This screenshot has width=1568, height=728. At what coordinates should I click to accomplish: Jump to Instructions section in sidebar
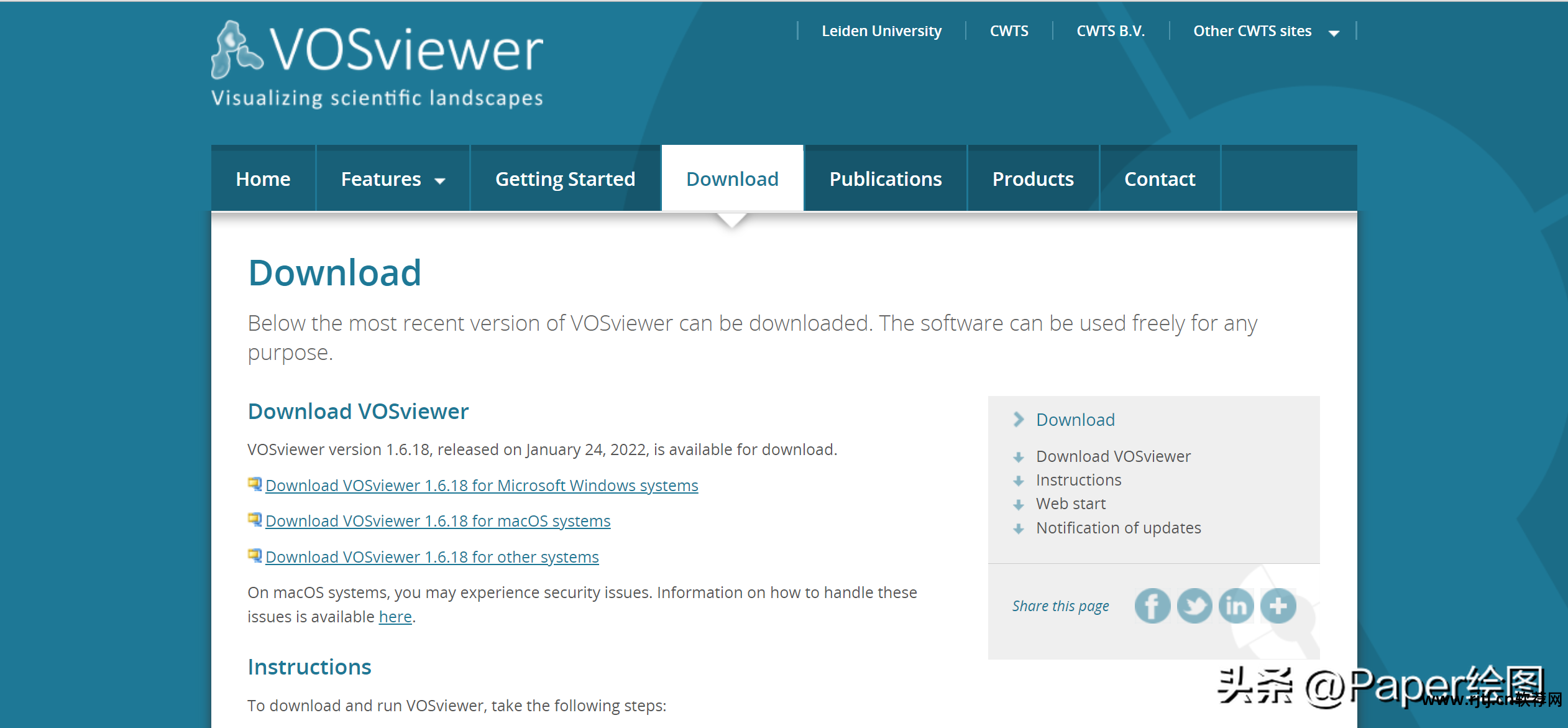tap(1078, 480)
